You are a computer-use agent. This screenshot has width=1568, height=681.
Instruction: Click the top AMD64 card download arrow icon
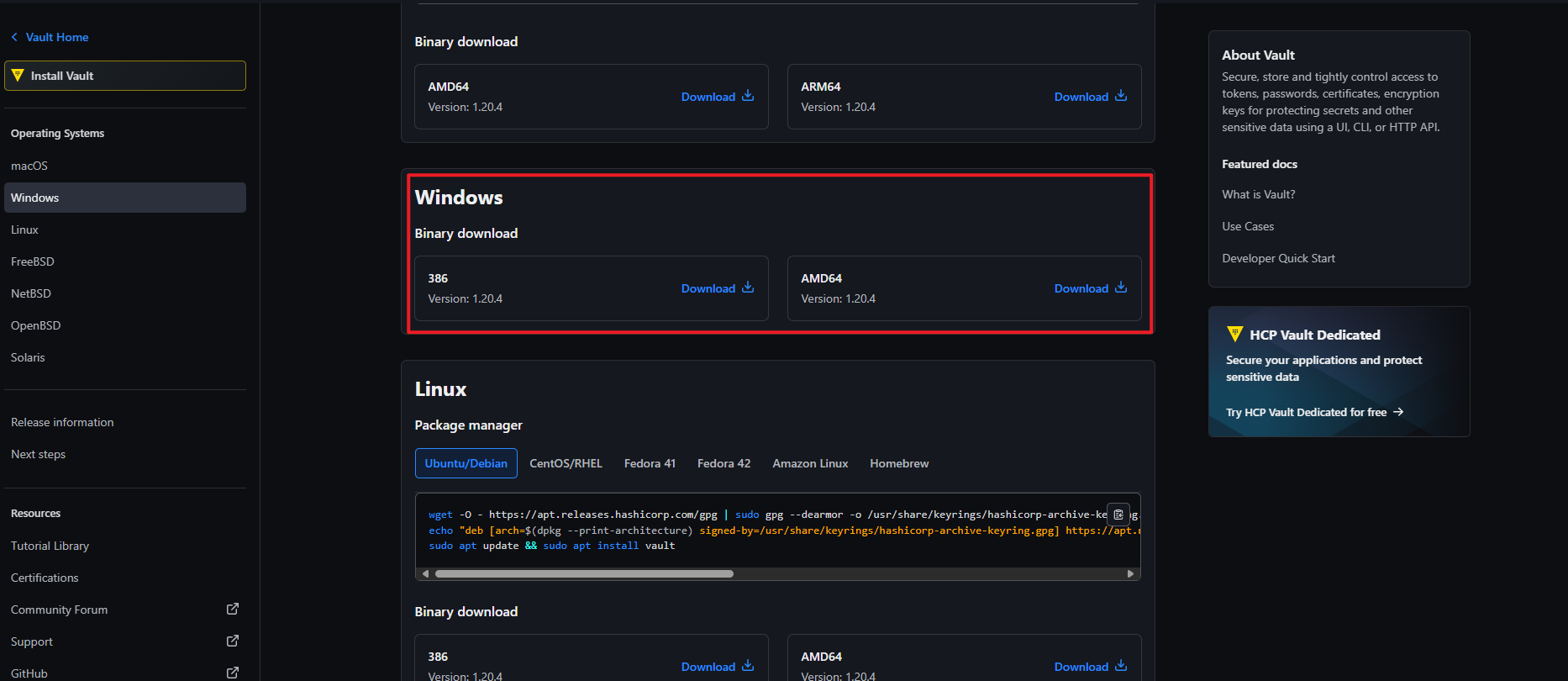coord(748,96)
